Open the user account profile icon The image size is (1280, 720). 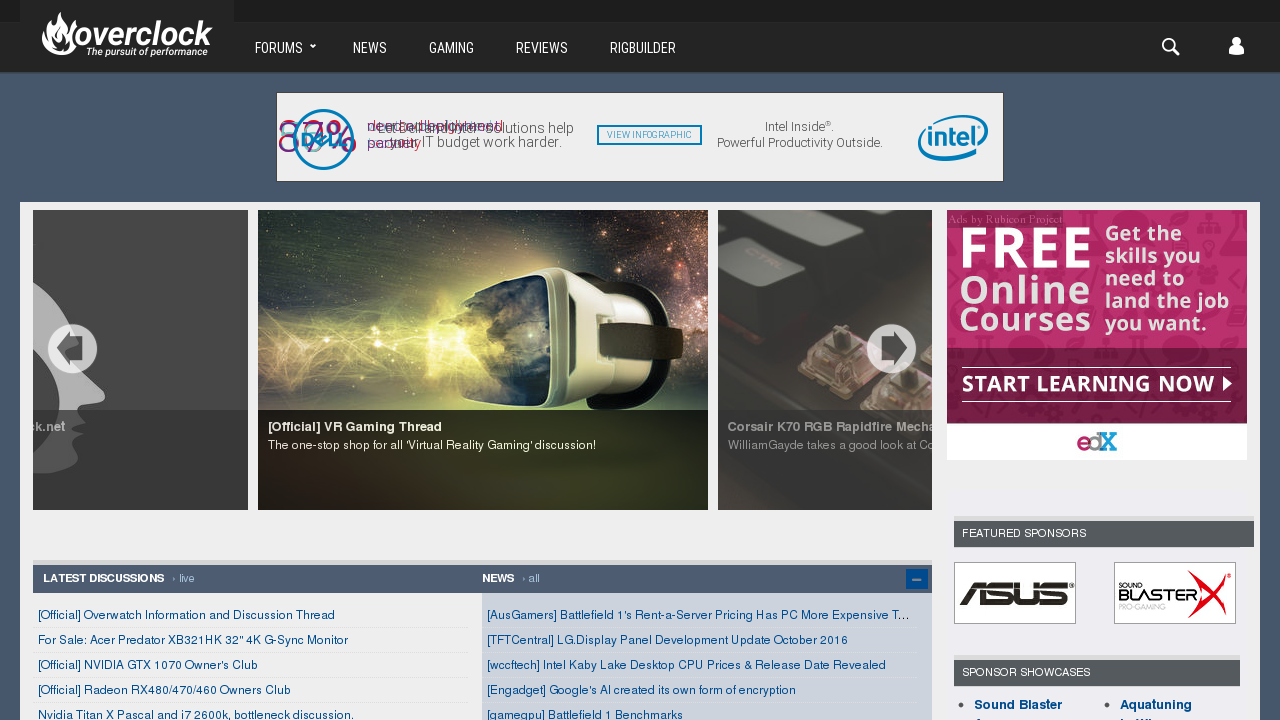(1236, 47)
